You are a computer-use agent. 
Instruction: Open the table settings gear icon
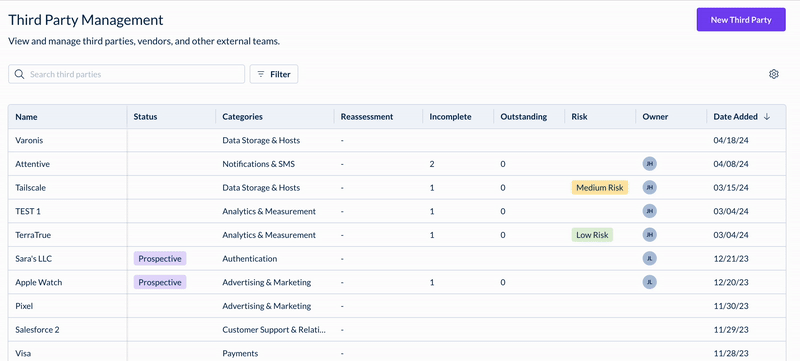(x=773, y=74)
